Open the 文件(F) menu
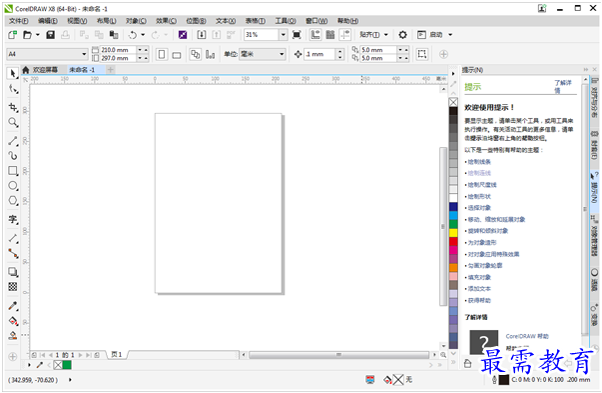The height and width of the screenshot is (393, 602). pyautogui.click(x=19, y=21)
